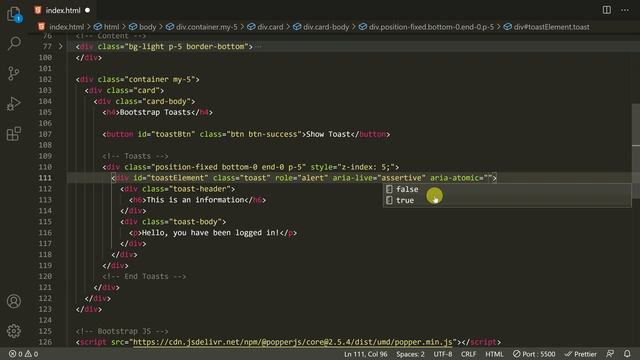Click line number 107 in gutter

click(x=45, y=134)
